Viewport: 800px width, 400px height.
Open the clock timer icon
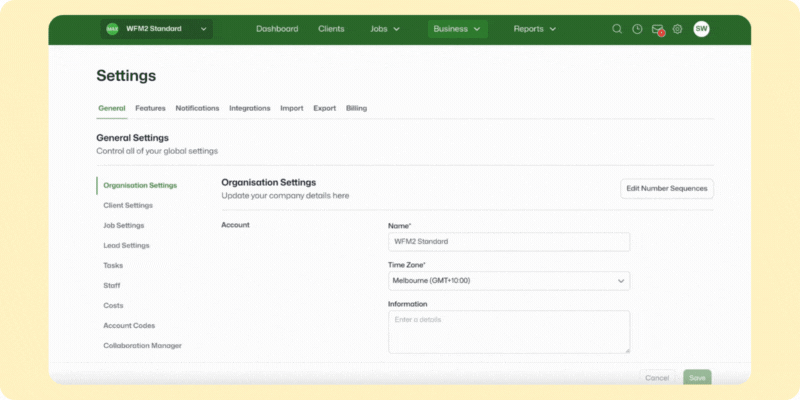pos(637,29)
